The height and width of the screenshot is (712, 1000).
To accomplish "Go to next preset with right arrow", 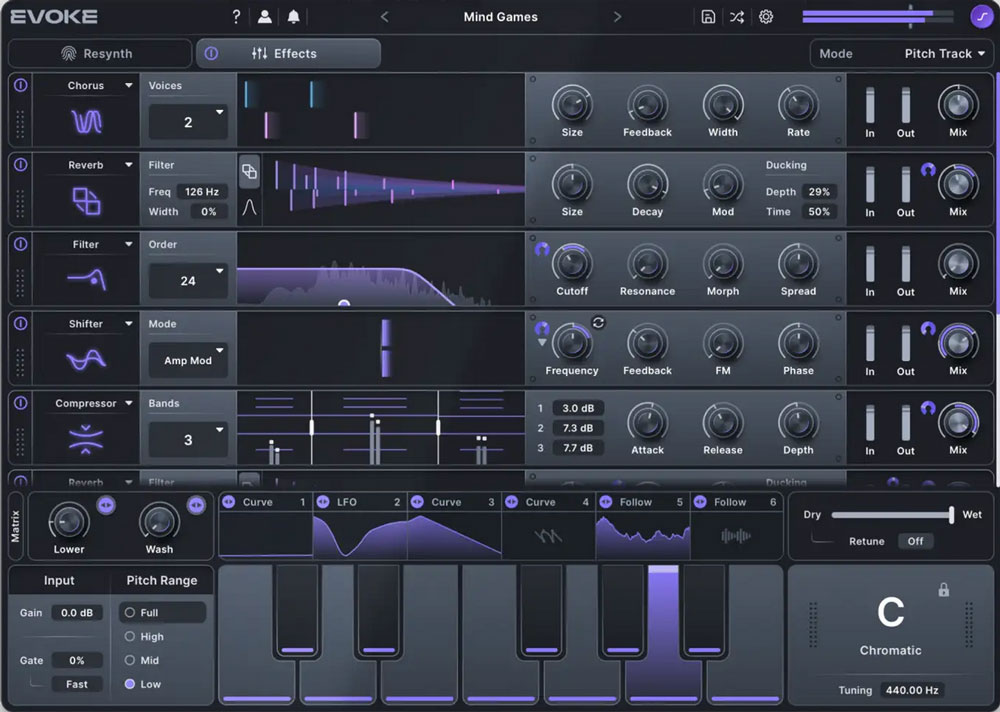I will [x=617, y=17].
